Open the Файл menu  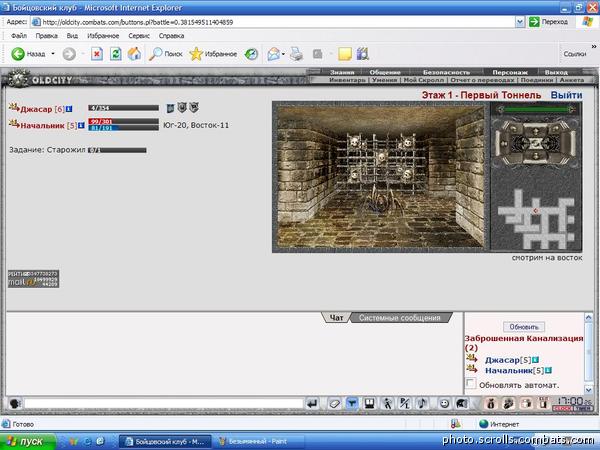tap(19, 36)
